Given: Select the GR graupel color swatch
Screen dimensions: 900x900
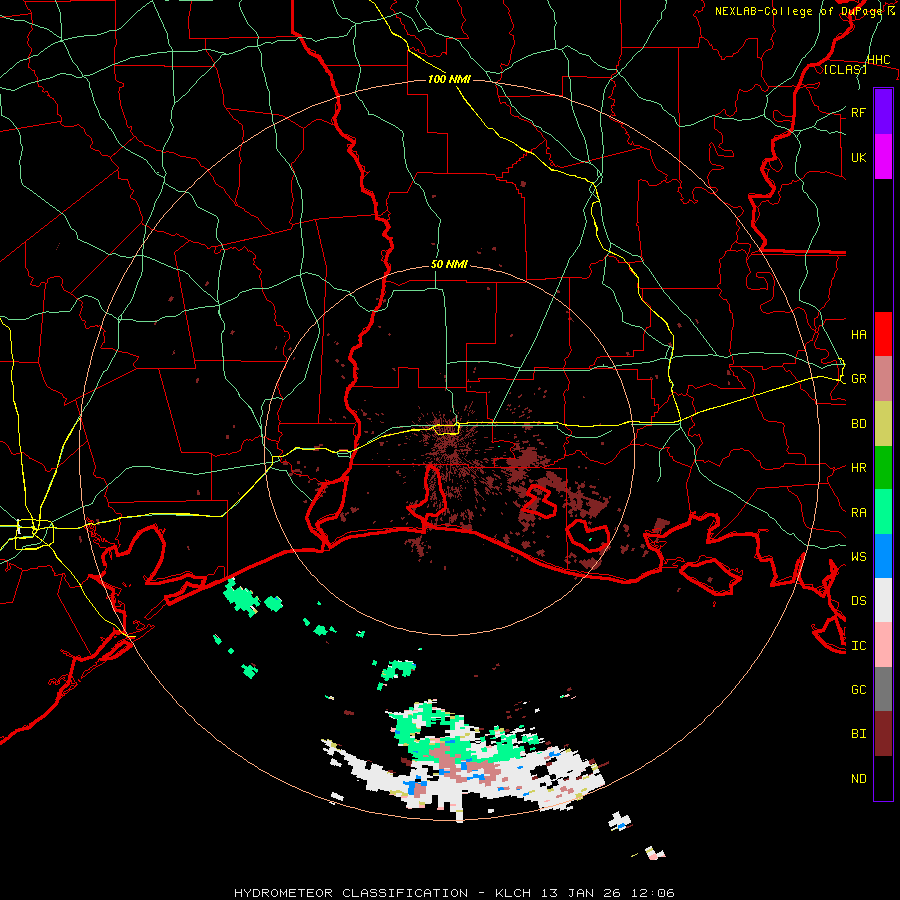Looking at the screenshot, I should (x=883, y=379).
